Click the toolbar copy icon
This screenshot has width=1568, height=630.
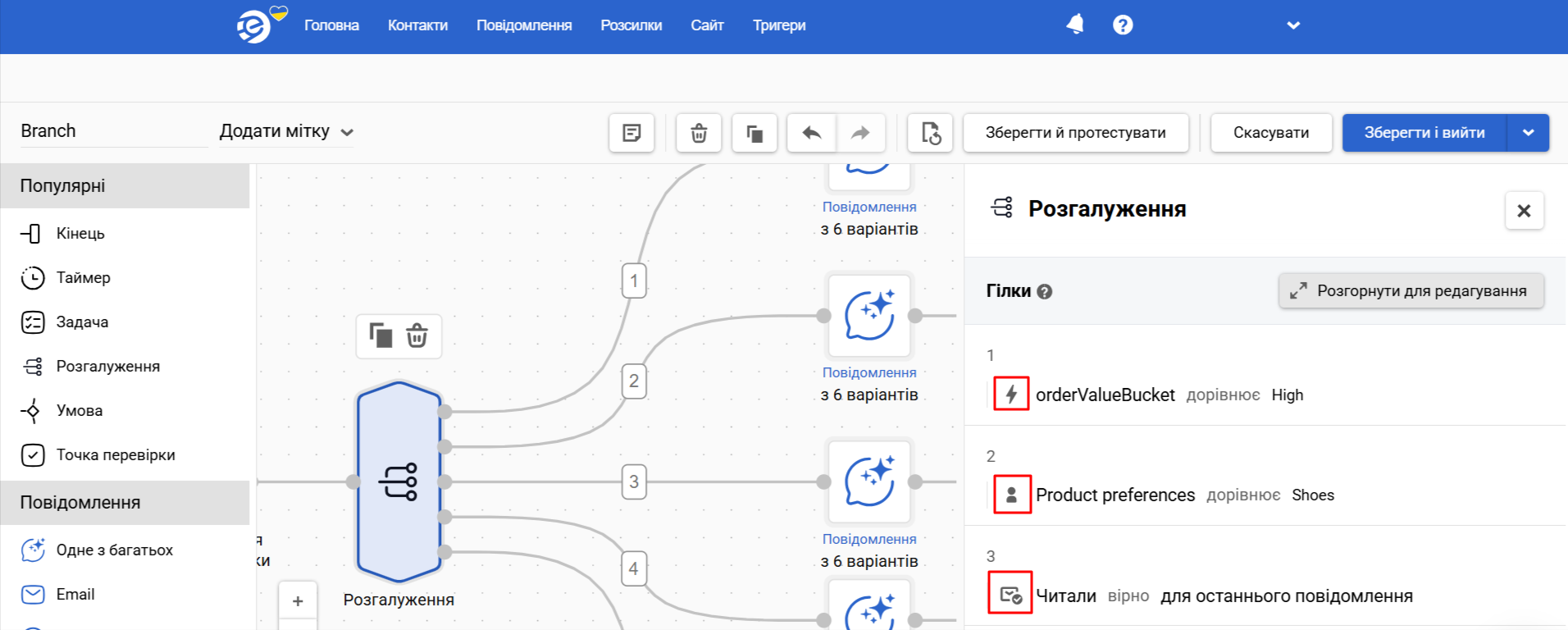point(754,133)
